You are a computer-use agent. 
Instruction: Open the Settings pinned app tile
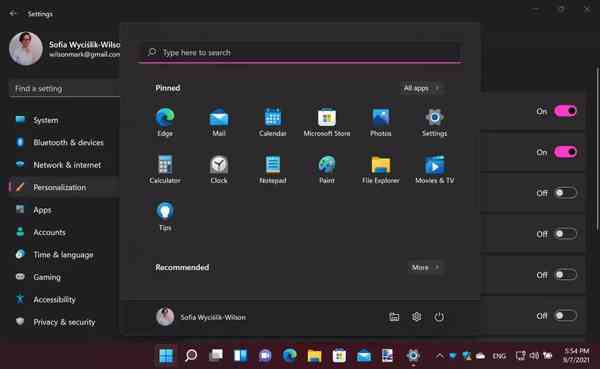tap(435, 122)
